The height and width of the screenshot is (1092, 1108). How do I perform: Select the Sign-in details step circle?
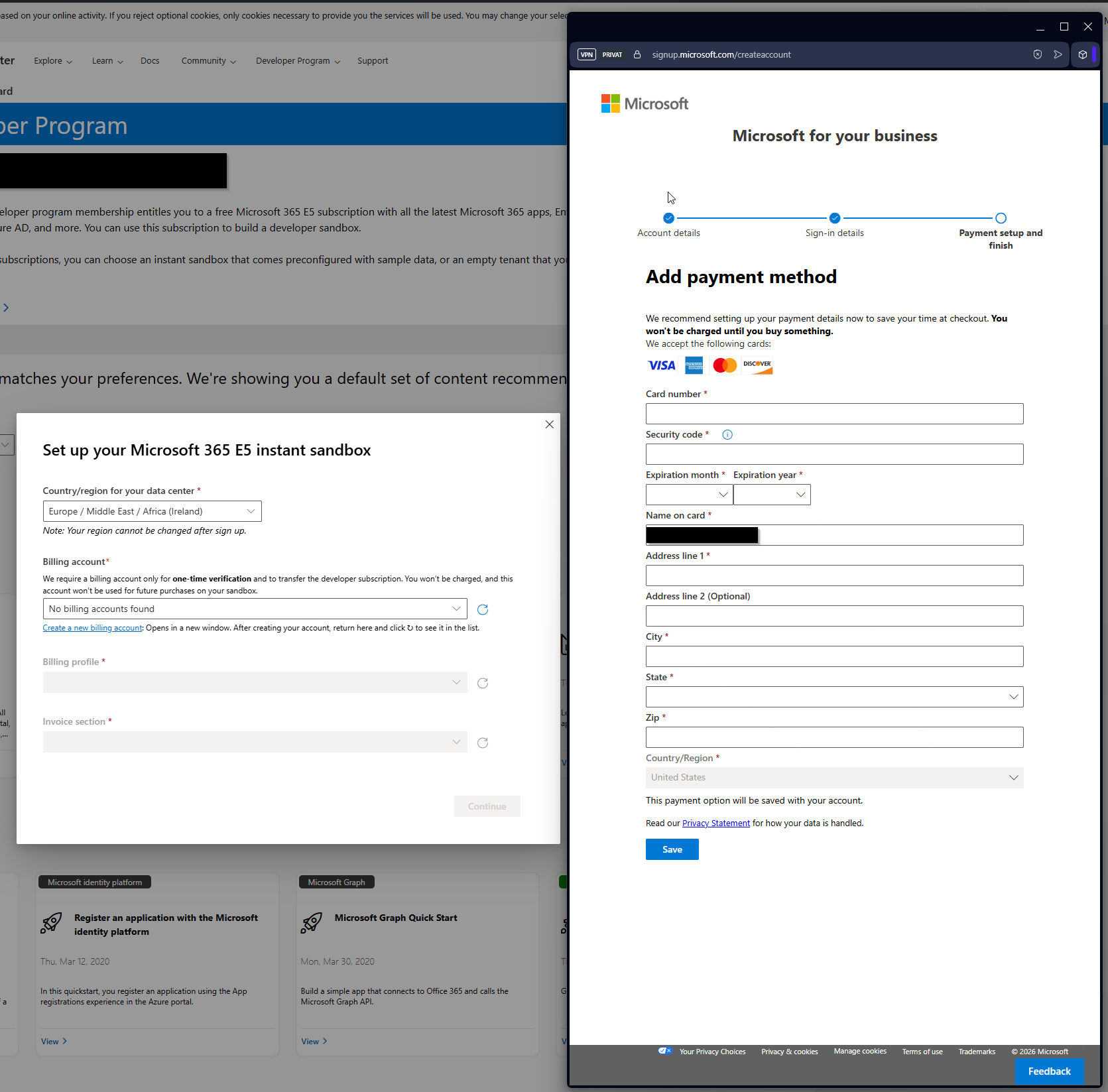835,218
